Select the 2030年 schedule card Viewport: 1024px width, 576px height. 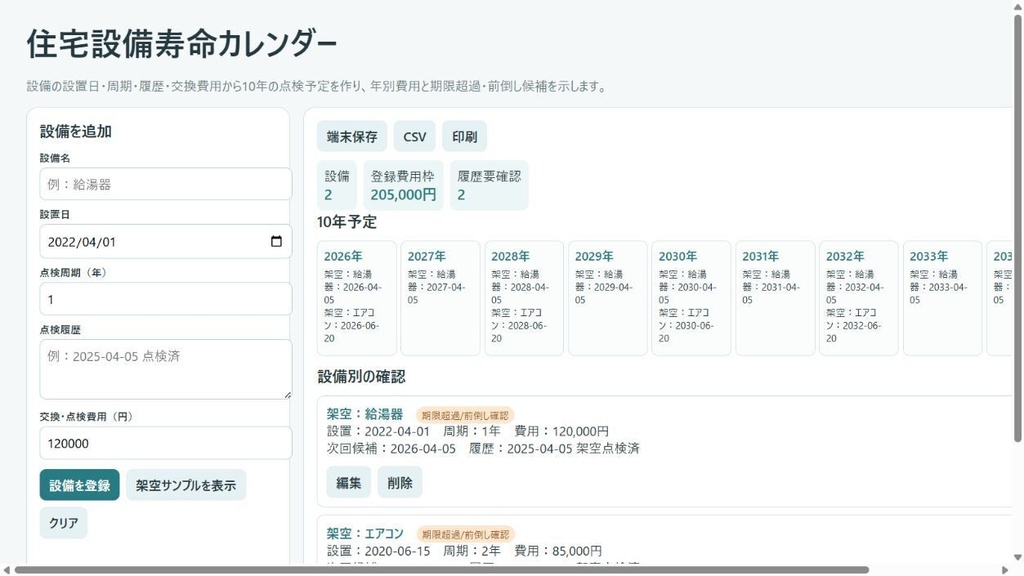pos(691,298)
